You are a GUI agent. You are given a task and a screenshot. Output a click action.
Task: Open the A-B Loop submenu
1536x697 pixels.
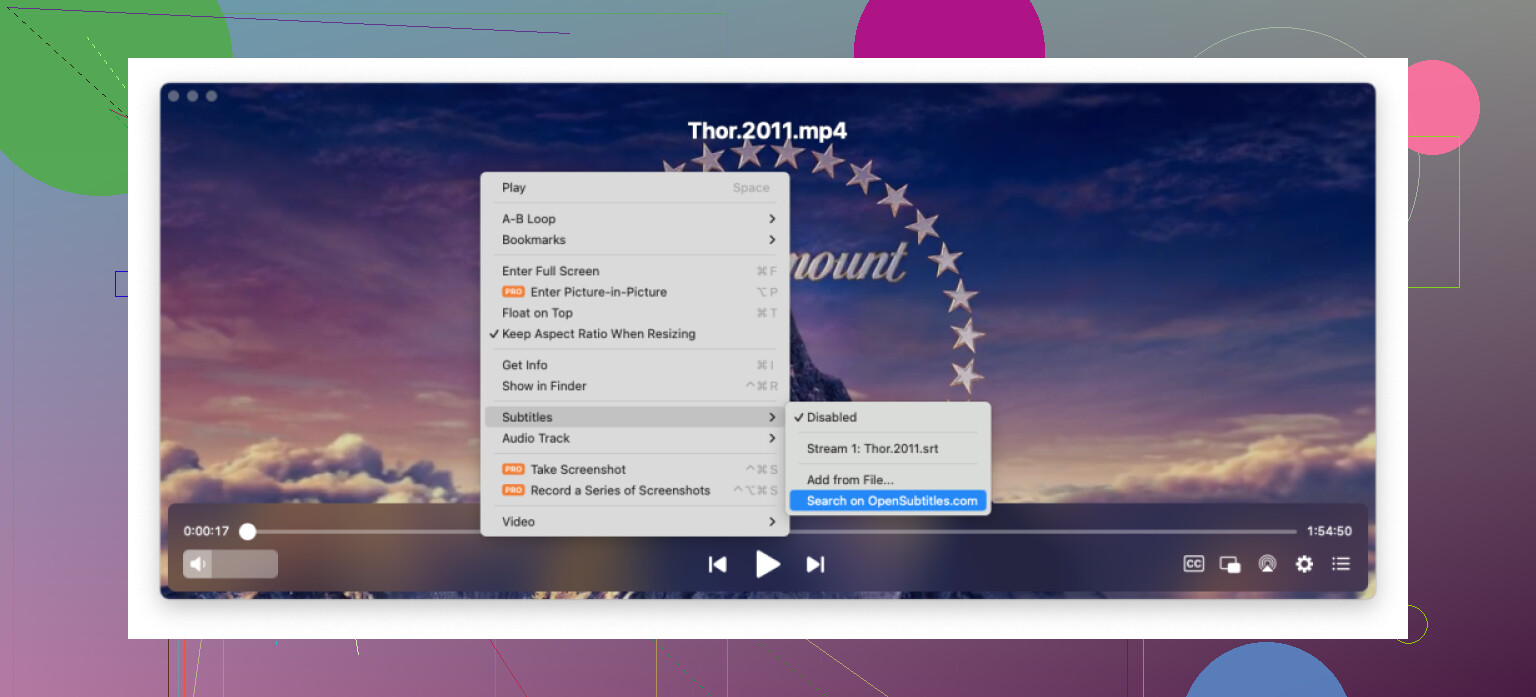(635, 219)
